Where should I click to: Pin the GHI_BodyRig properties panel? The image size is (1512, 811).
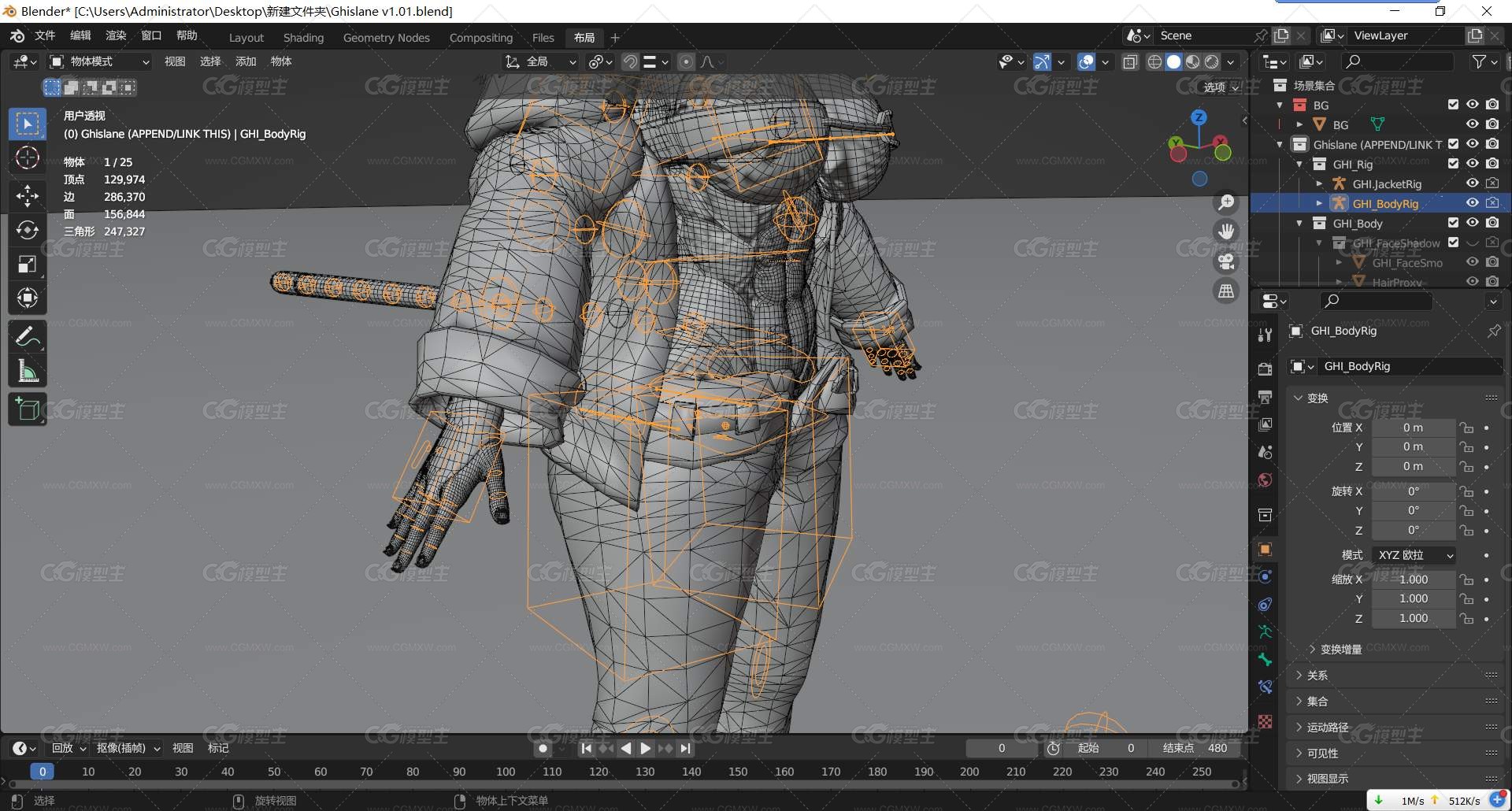tap(1493, 331)
